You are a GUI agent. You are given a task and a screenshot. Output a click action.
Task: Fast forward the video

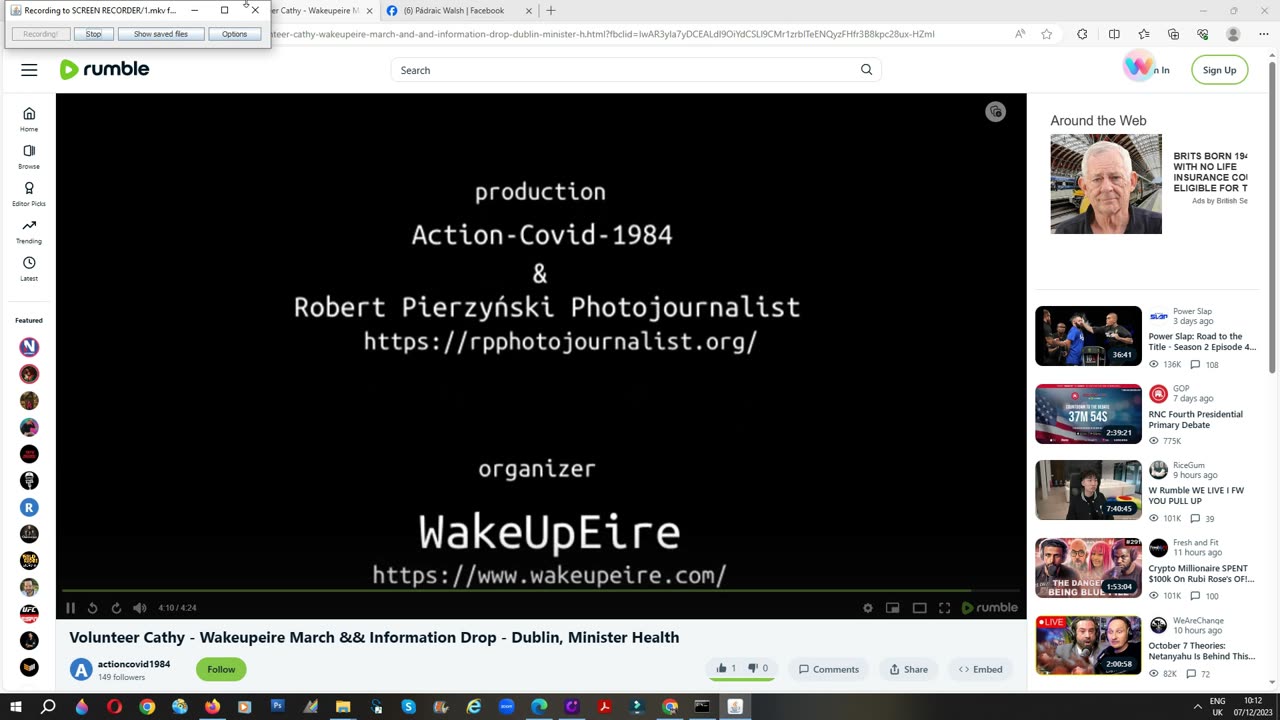tap(116, 608)
